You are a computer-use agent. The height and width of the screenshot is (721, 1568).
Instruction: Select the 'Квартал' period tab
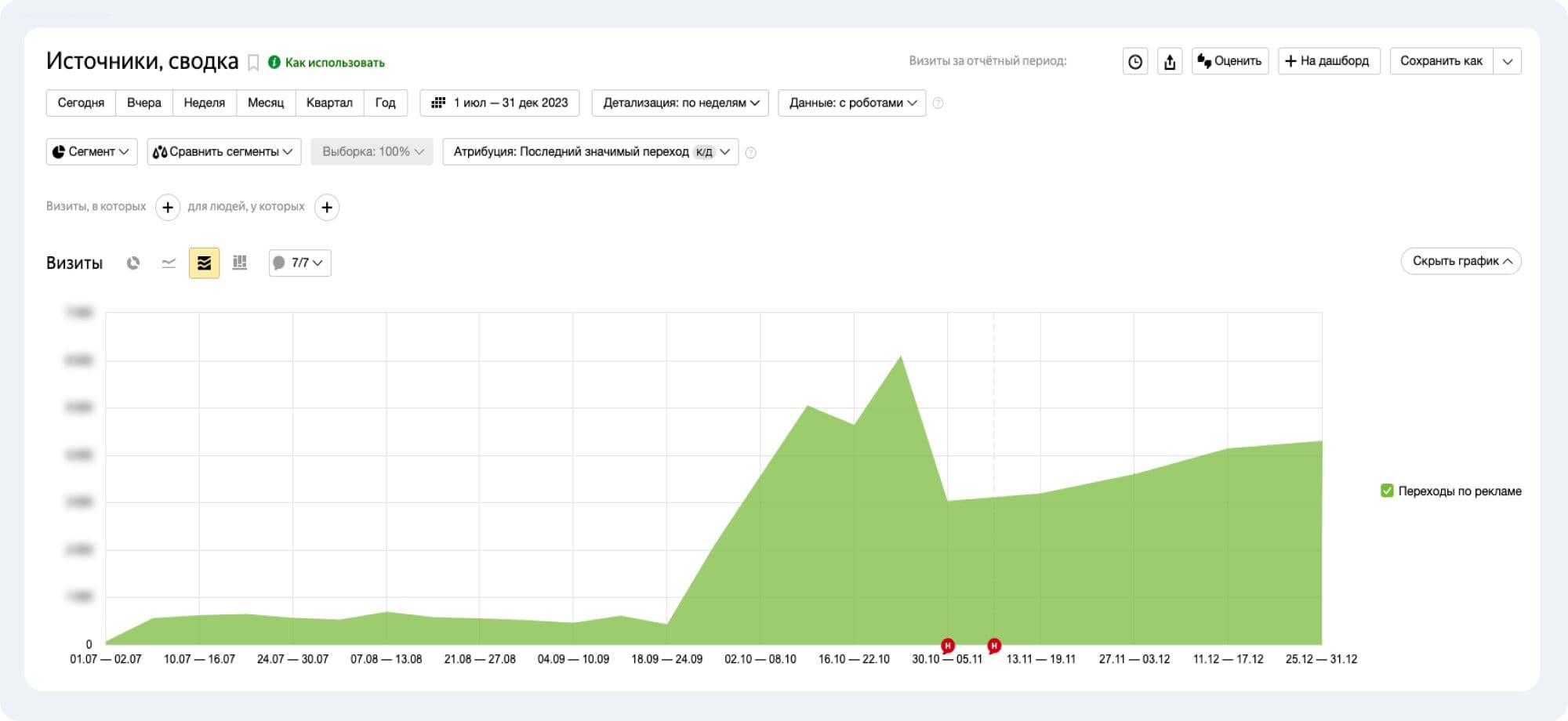click(329, 103)
